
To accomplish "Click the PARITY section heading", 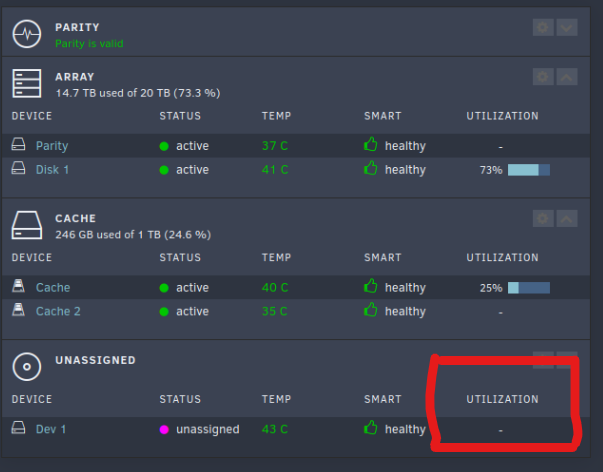I will pos(77,27).
